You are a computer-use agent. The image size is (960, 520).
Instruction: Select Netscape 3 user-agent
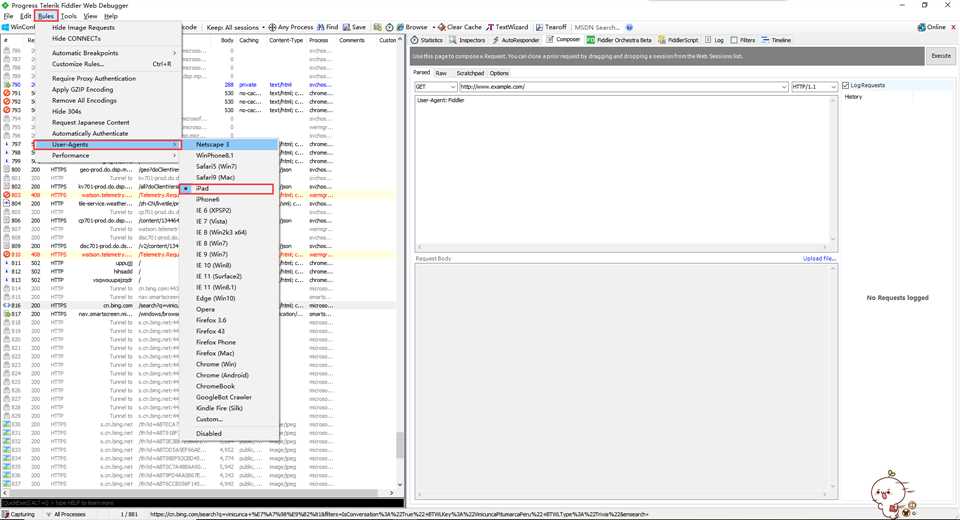click(230, 145)
